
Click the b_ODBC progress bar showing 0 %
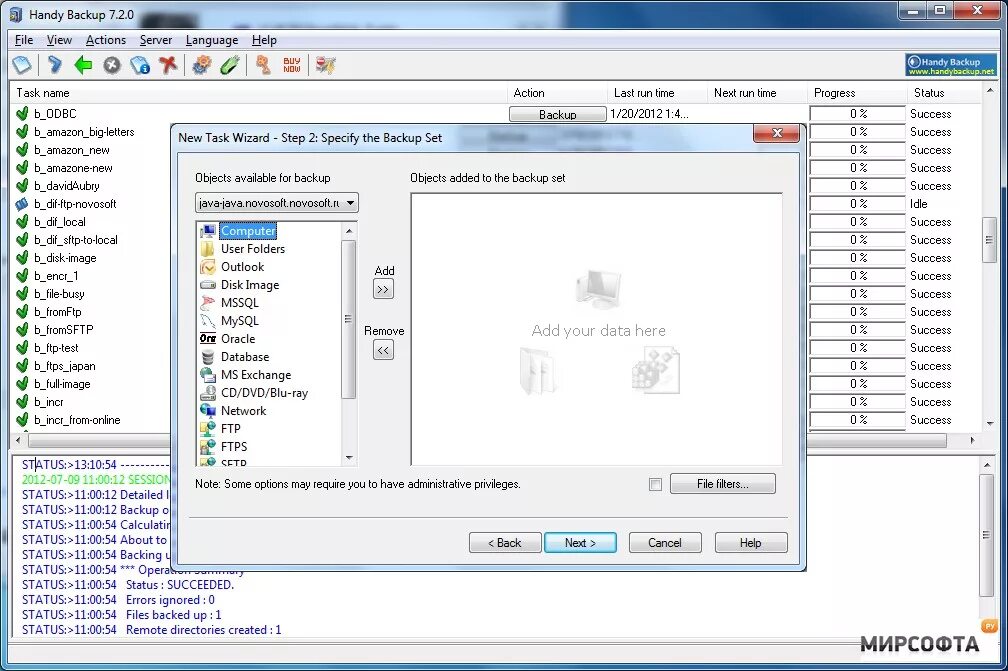[x=858, y=114]
